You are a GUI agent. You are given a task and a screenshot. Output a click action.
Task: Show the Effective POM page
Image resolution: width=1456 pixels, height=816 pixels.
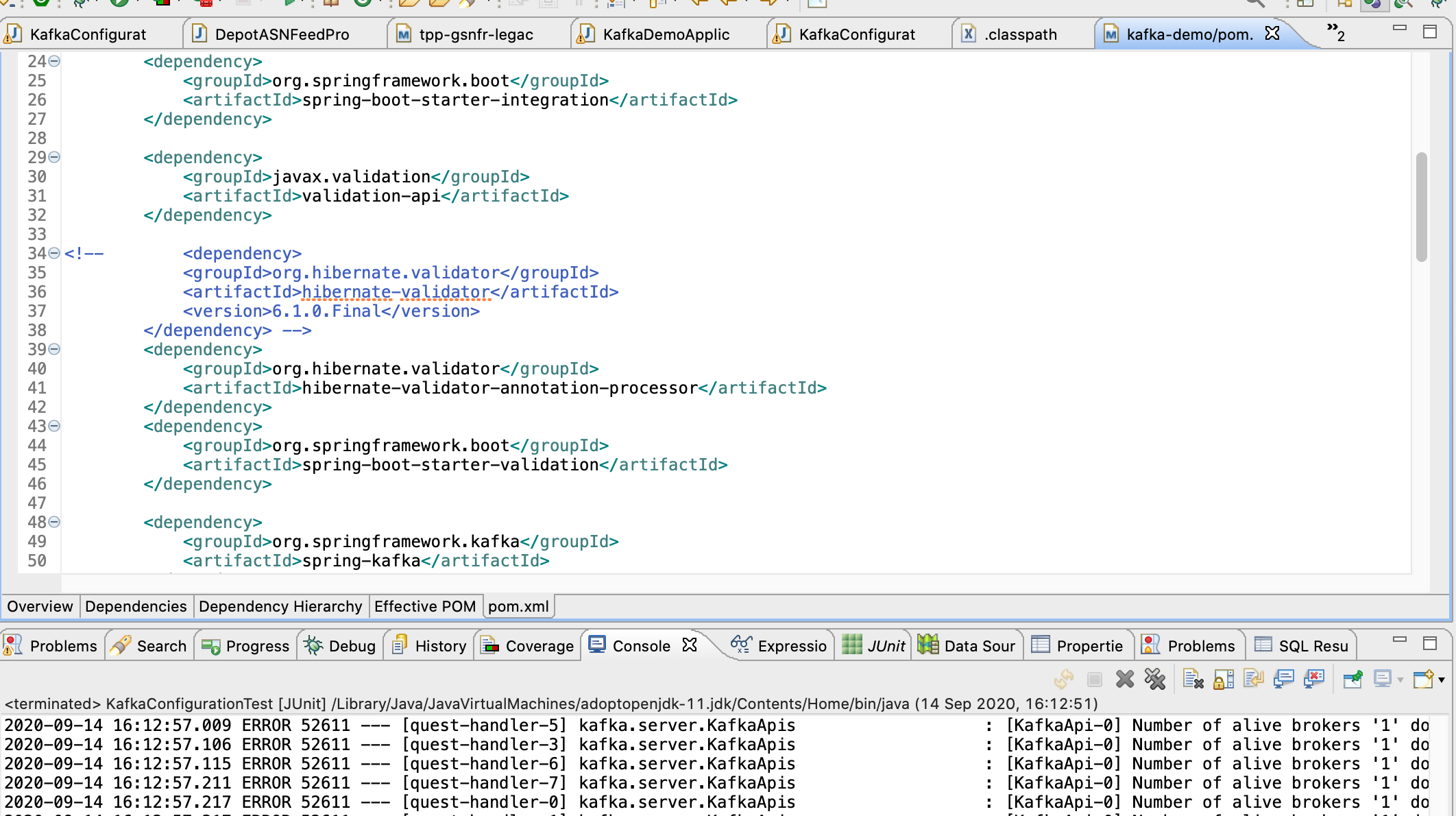[425, 606]
